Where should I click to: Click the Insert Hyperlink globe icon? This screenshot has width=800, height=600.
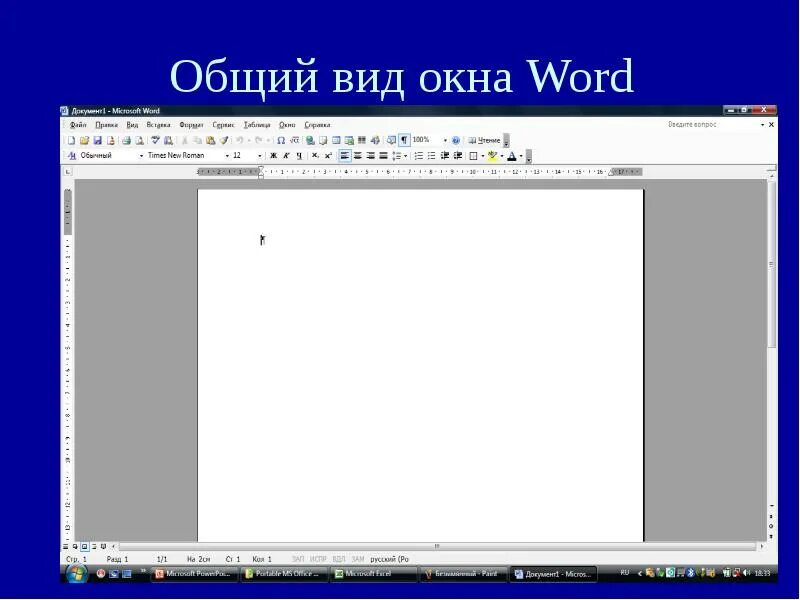pos(310,140)
